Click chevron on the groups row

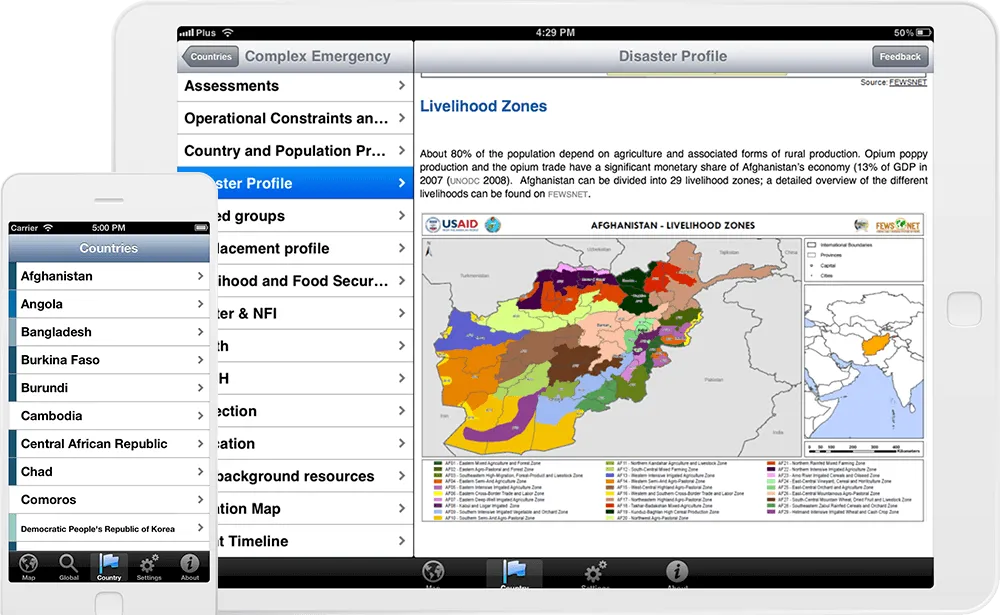[x=402, y=216]
